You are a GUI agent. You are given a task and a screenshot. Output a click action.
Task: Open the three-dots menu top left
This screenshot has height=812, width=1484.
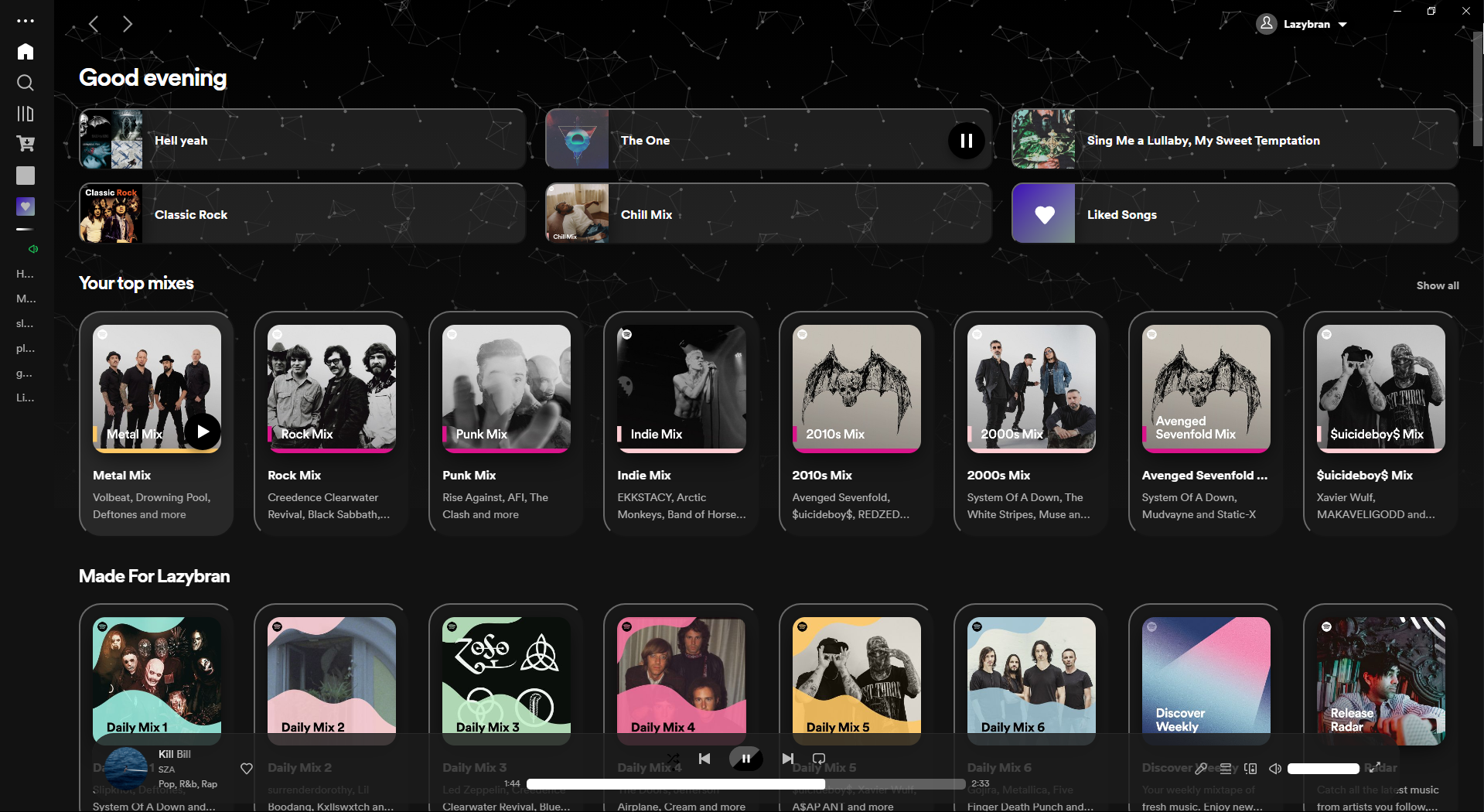(25, 21)
